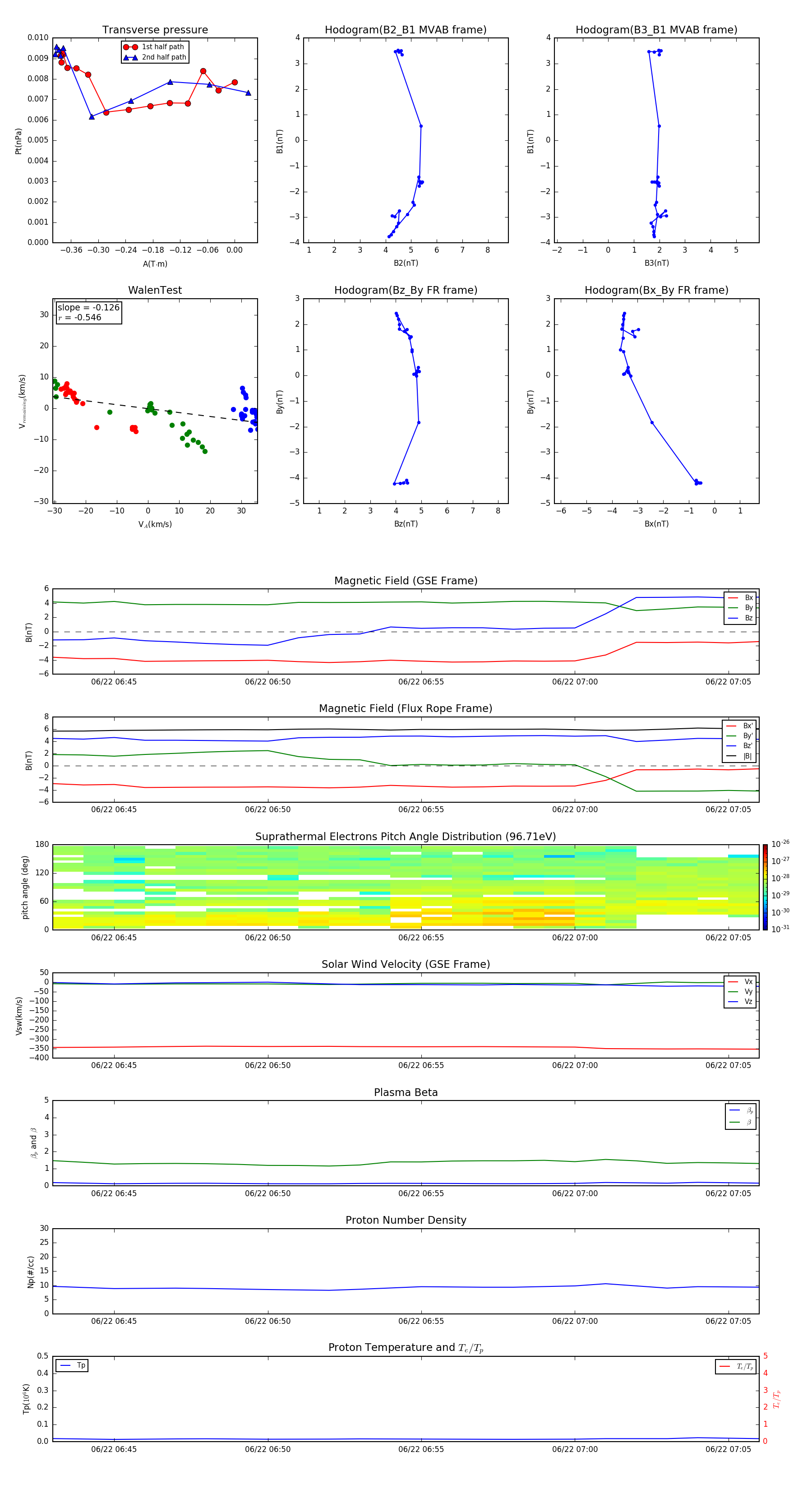812x1489 pixels.
Task: Click the '2nd half path' legend entry
Action: [x=155, y=57]
